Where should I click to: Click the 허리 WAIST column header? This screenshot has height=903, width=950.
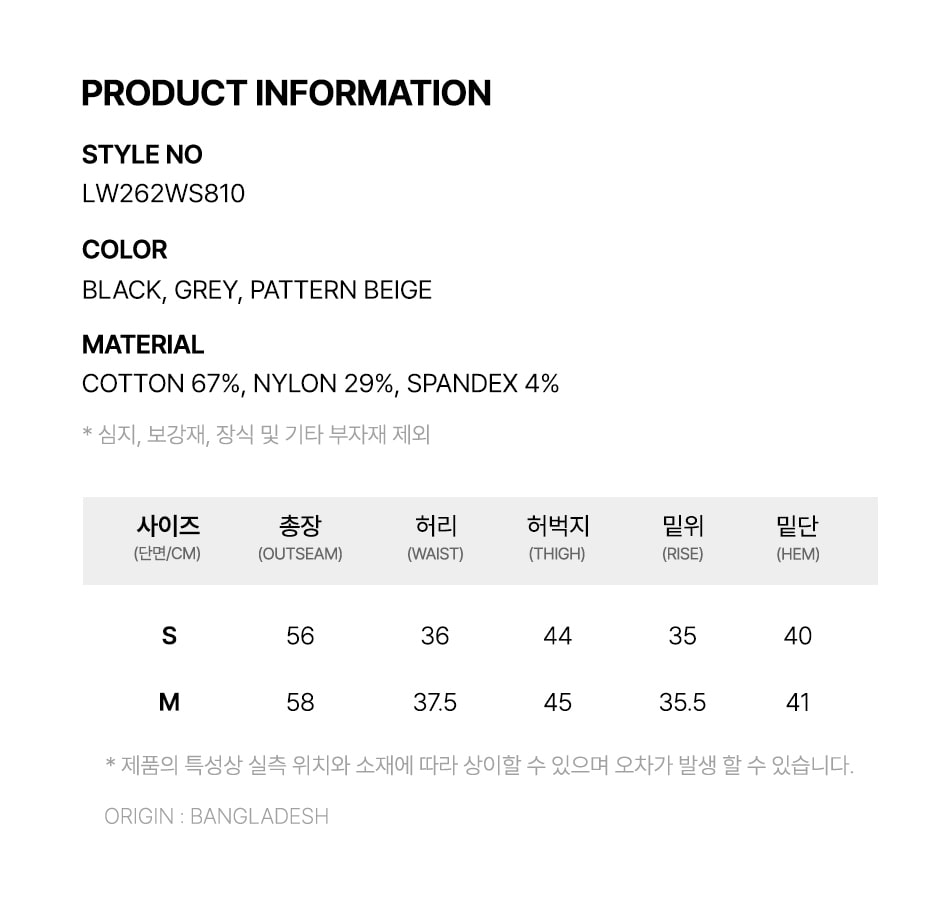point(435,537)
